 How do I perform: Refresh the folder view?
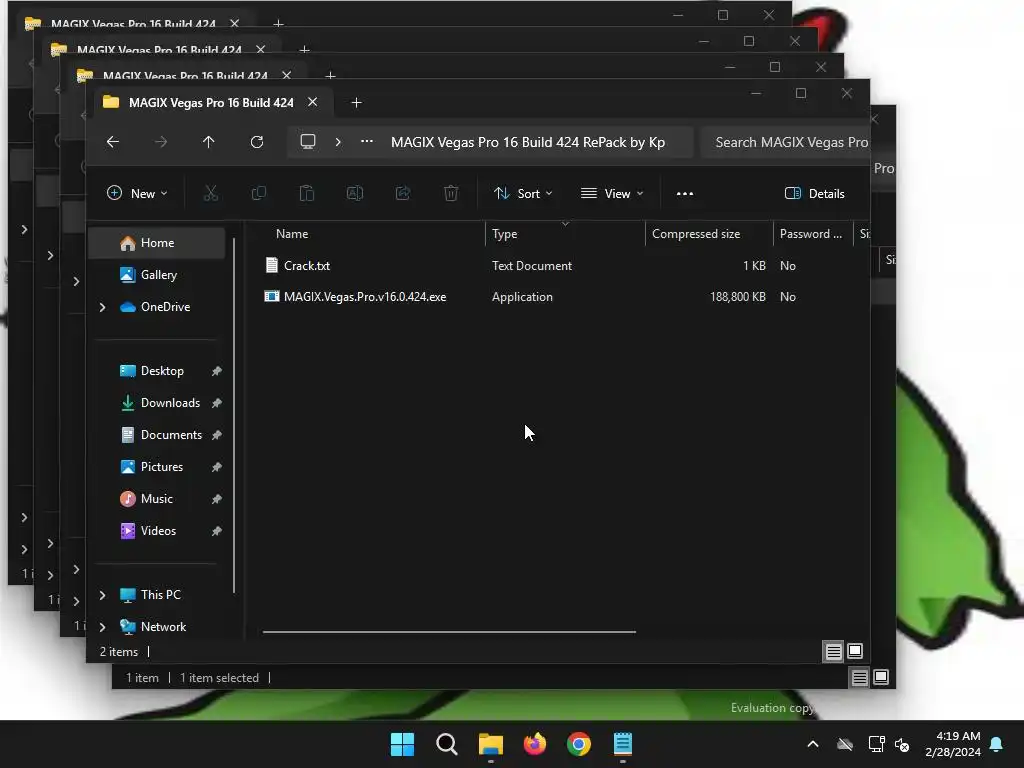[x=257, y=142]
